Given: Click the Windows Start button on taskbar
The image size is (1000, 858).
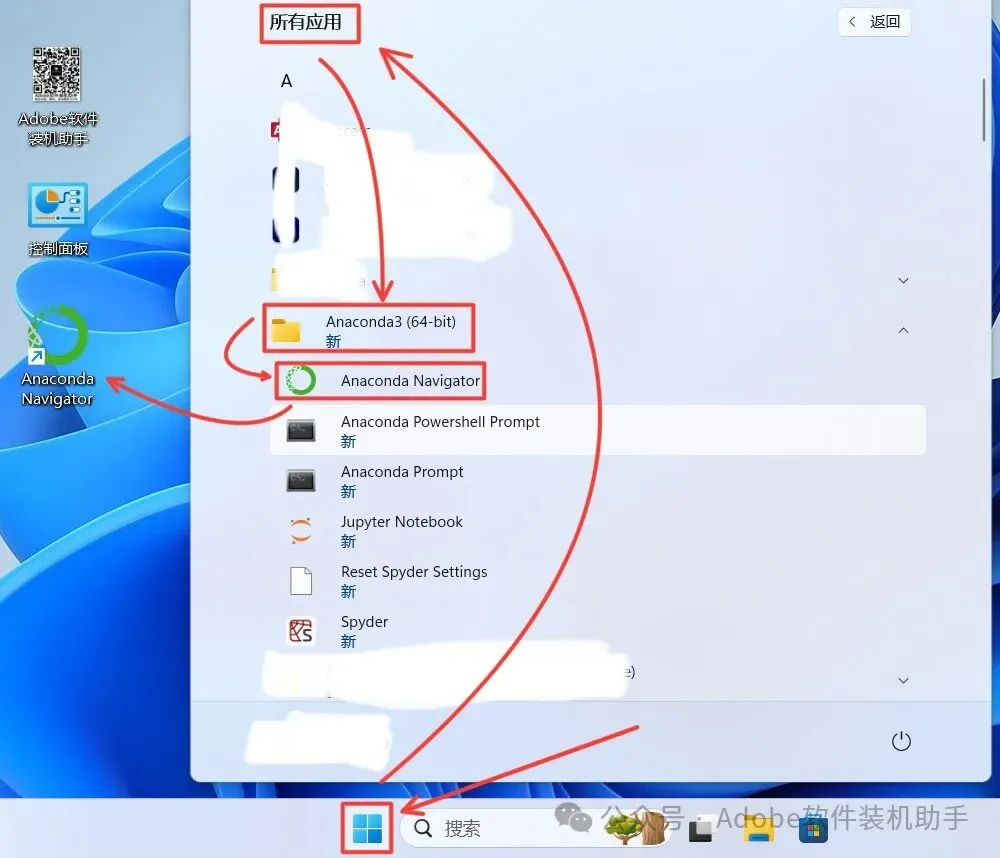Looking at the screenshot, I should (x=367, y=828).
